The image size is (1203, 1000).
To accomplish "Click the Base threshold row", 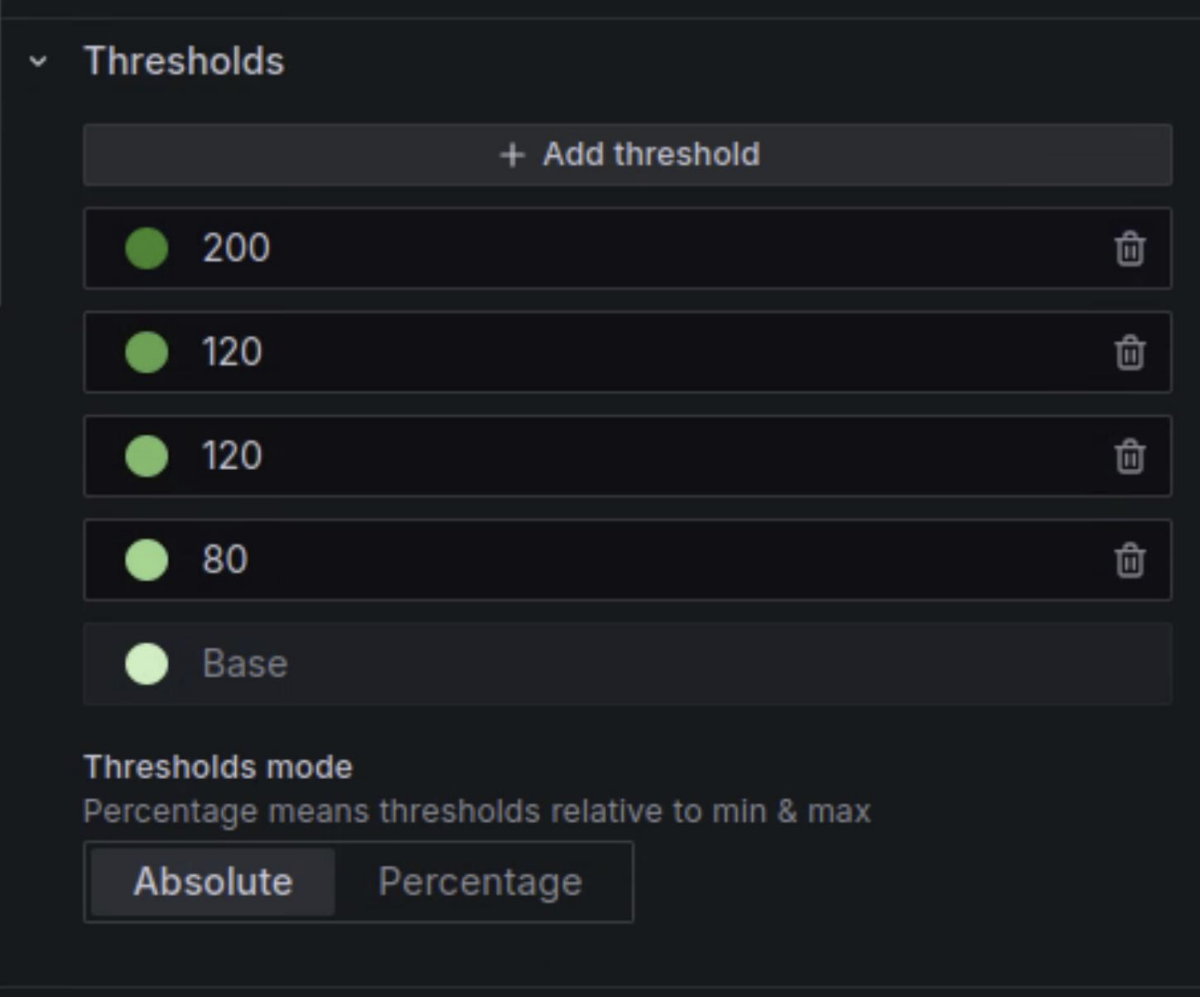I will click(x=628, y=664).
